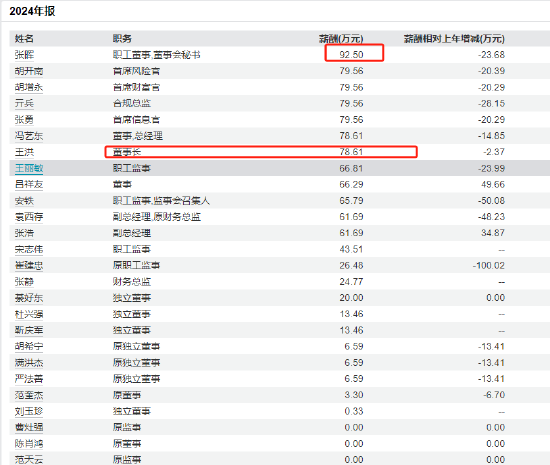Open the 綦好东 name link
The image size is (550, 465).
point(29,298)
